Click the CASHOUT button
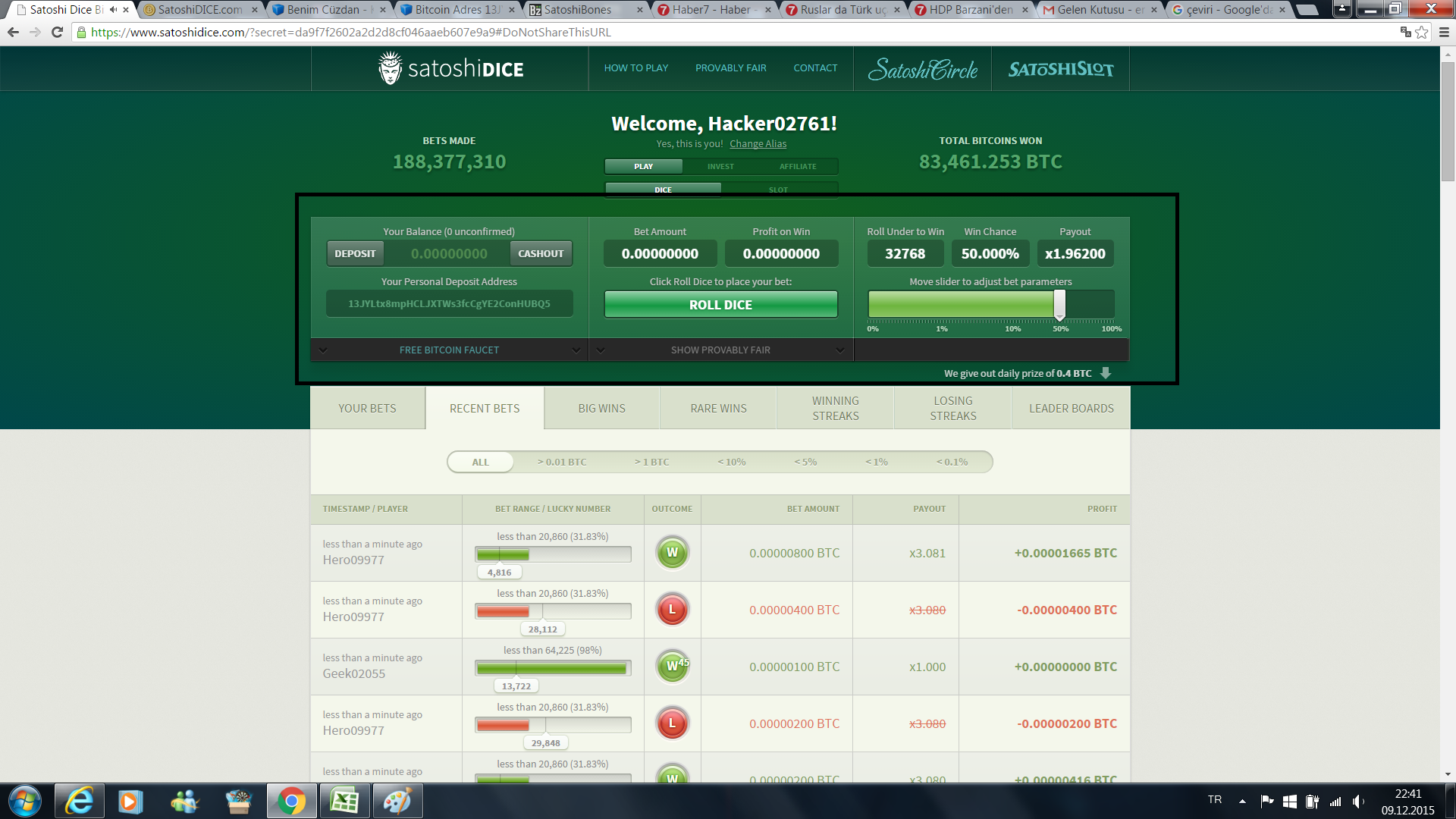The height and width of the screenshot is (819, 1456). (x=541, y=253)
